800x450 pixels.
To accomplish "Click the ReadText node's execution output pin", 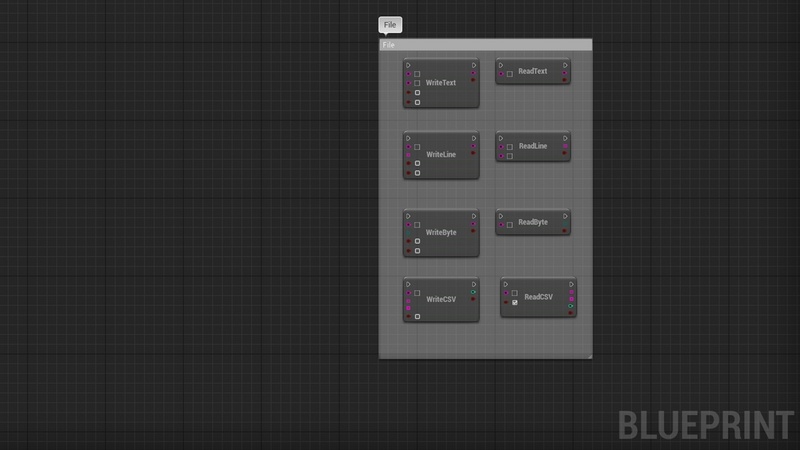I will click(565, 65).
